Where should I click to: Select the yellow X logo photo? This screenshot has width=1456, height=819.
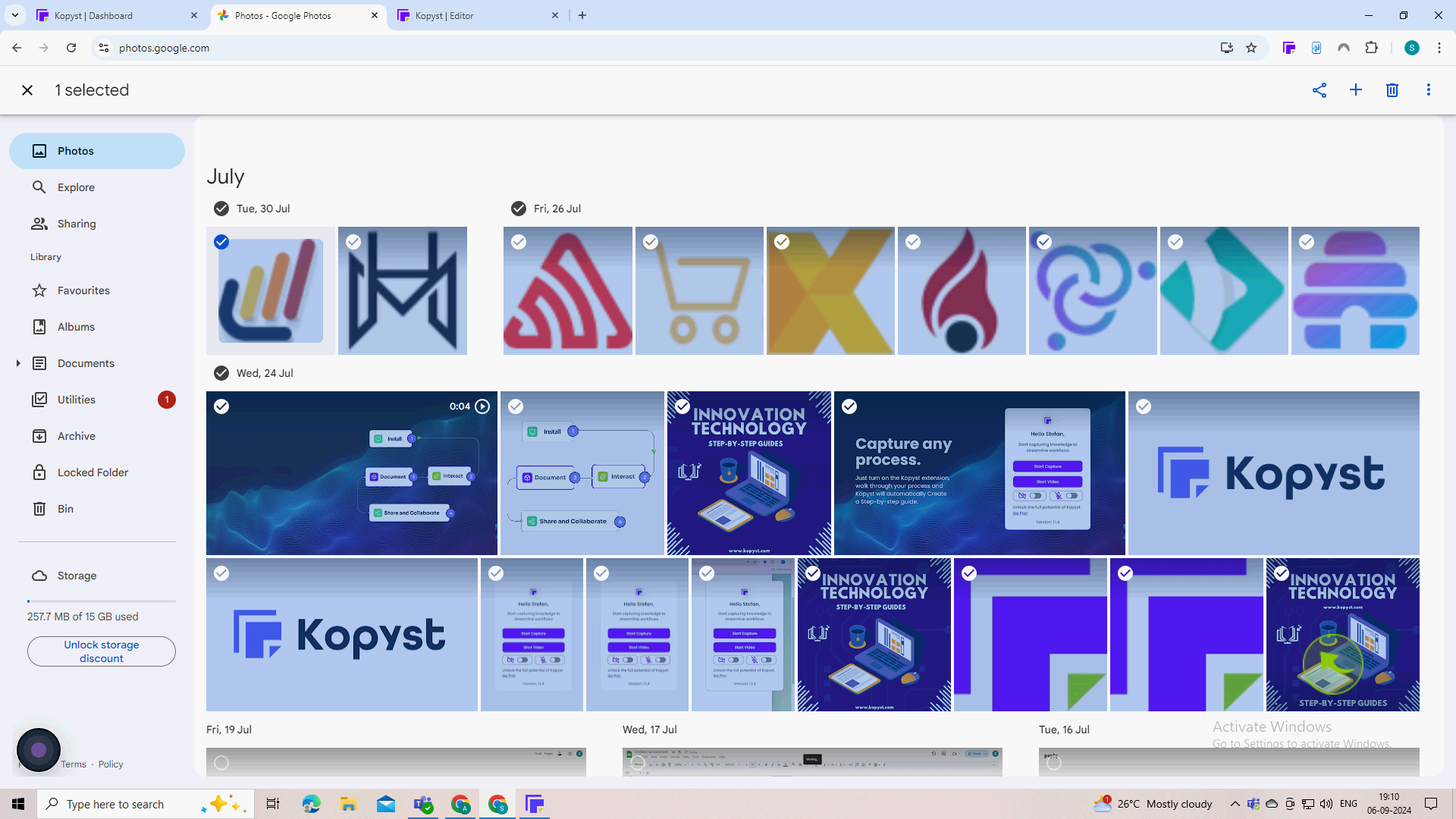point(782,242)
